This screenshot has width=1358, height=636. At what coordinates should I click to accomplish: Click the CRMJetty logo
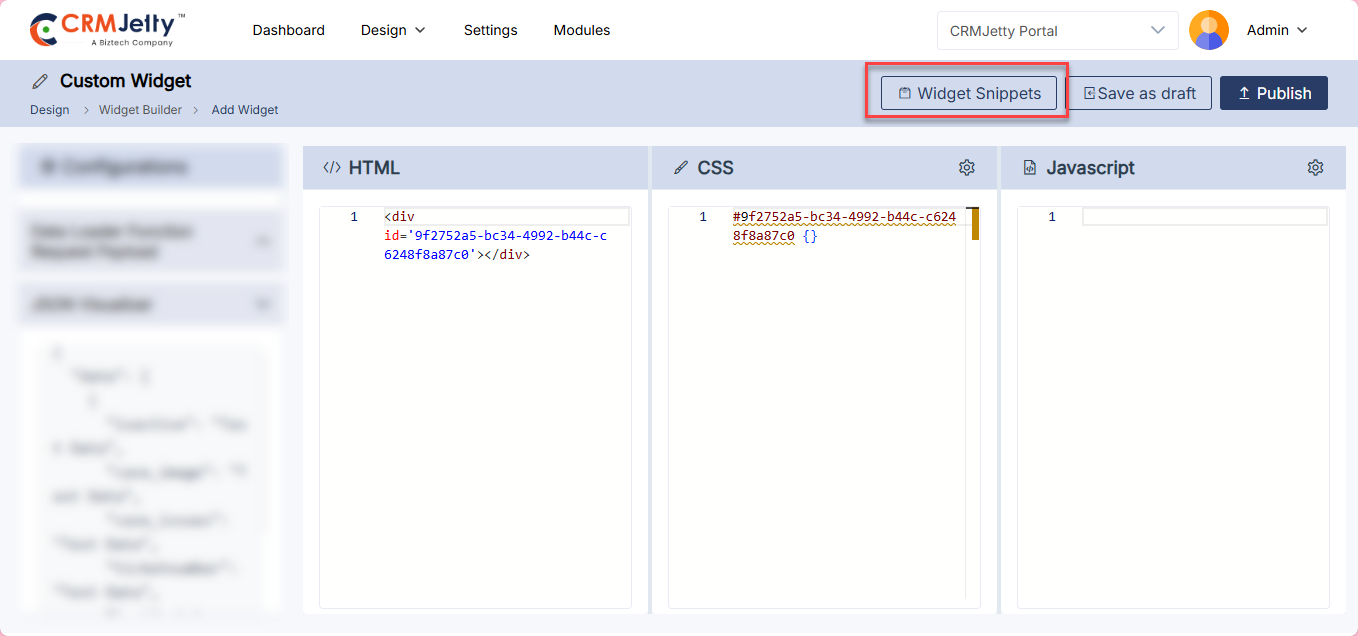[107, 30]
